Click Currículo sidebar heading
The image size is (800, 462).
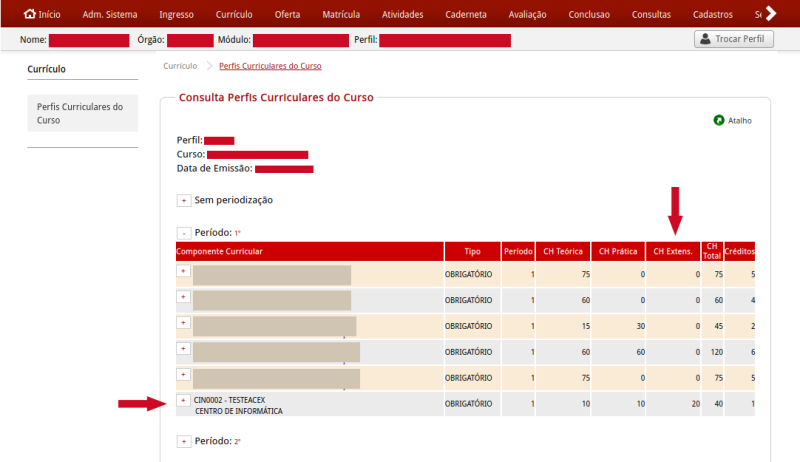click(x=46, y=69)
